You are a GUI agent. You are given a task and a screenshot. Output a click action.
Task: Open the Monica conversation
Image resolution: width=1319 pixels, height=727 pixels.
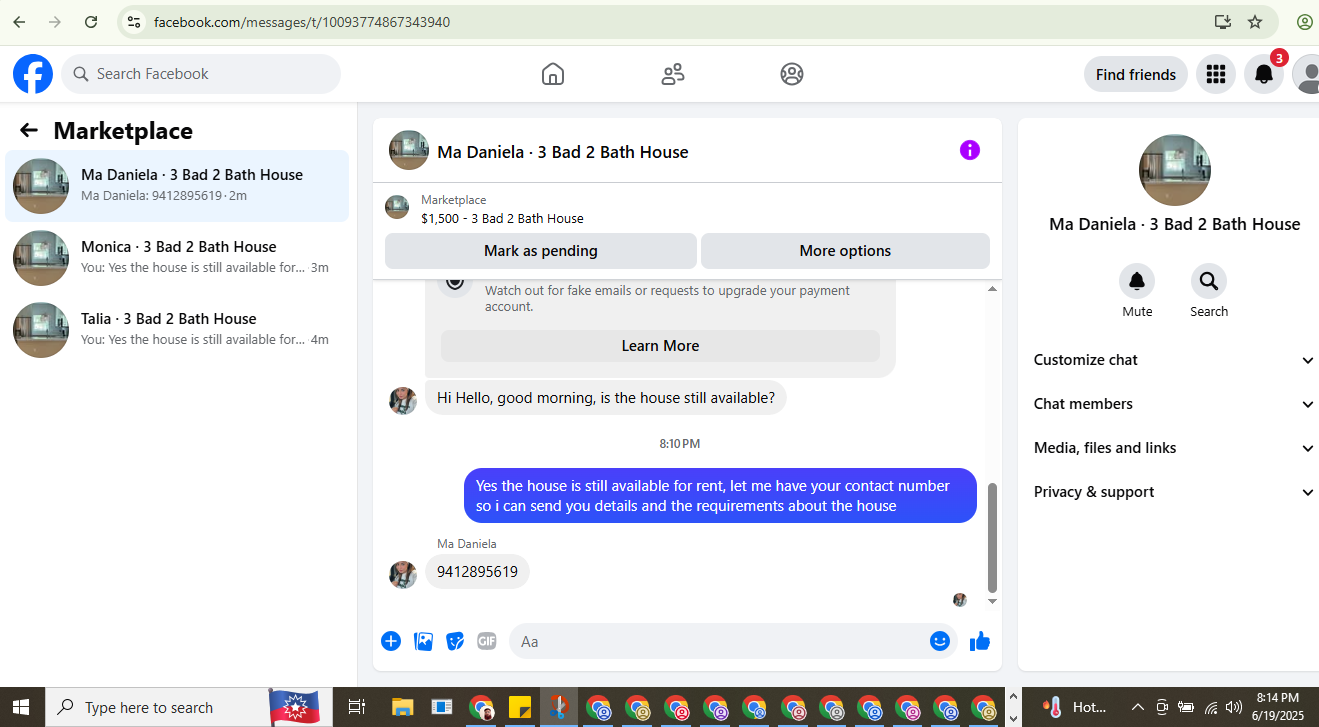click(177, 257)
